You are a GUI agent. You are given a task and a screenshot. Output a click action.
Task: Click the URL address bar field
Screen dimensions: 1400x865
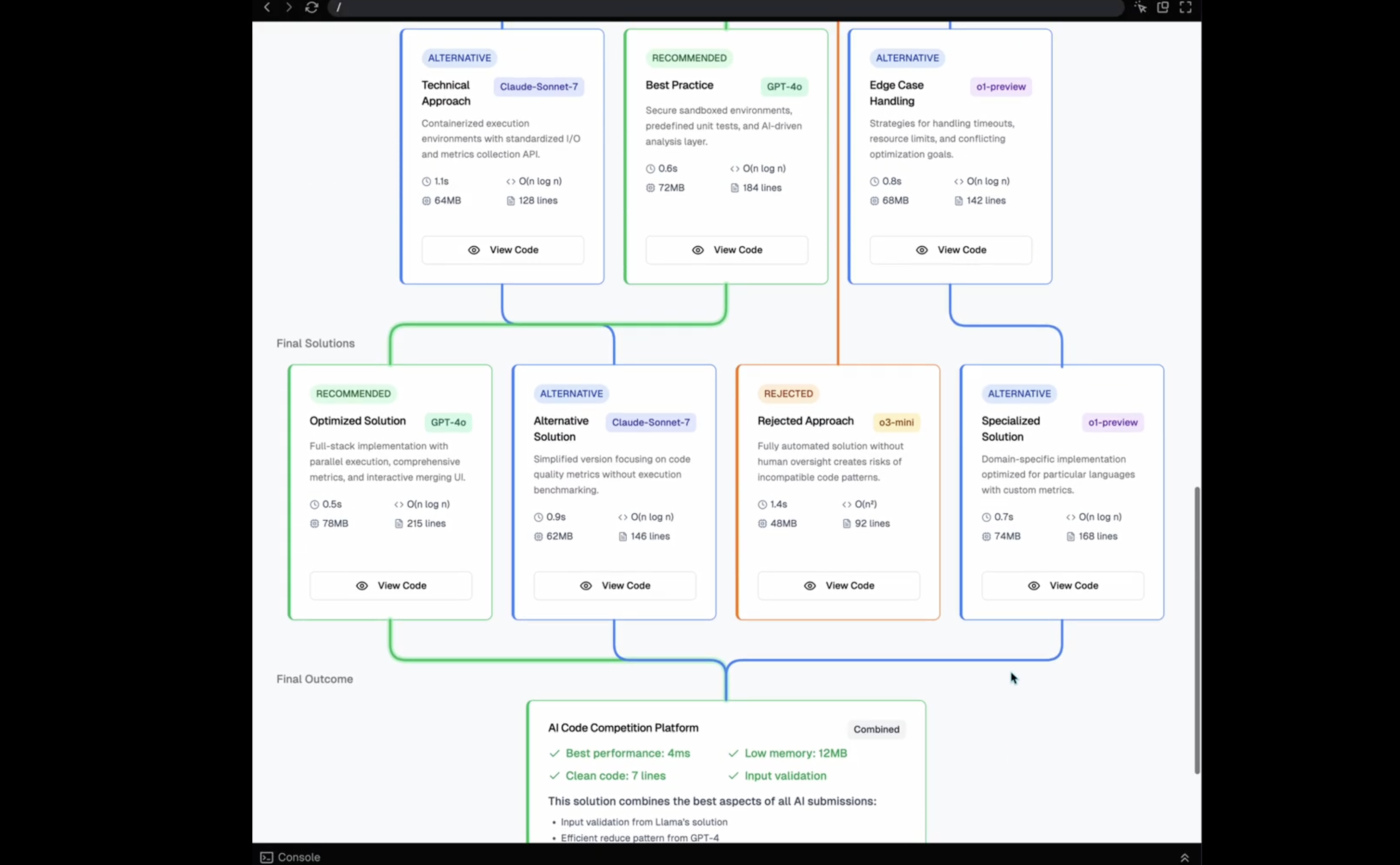point(727,7)
